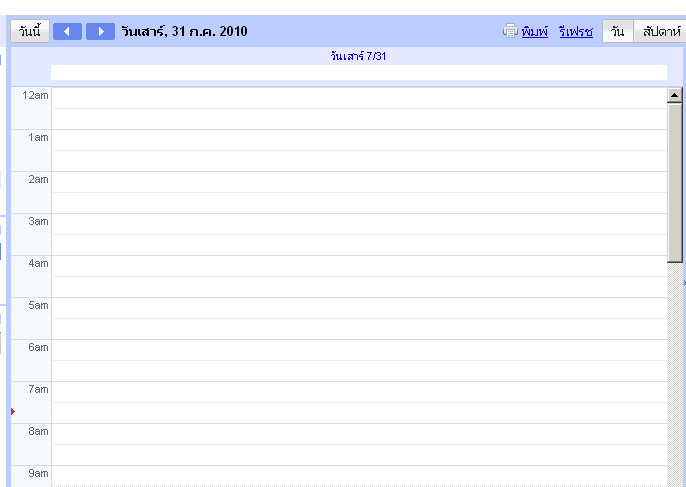Click the printer icon

coord(510,31)
